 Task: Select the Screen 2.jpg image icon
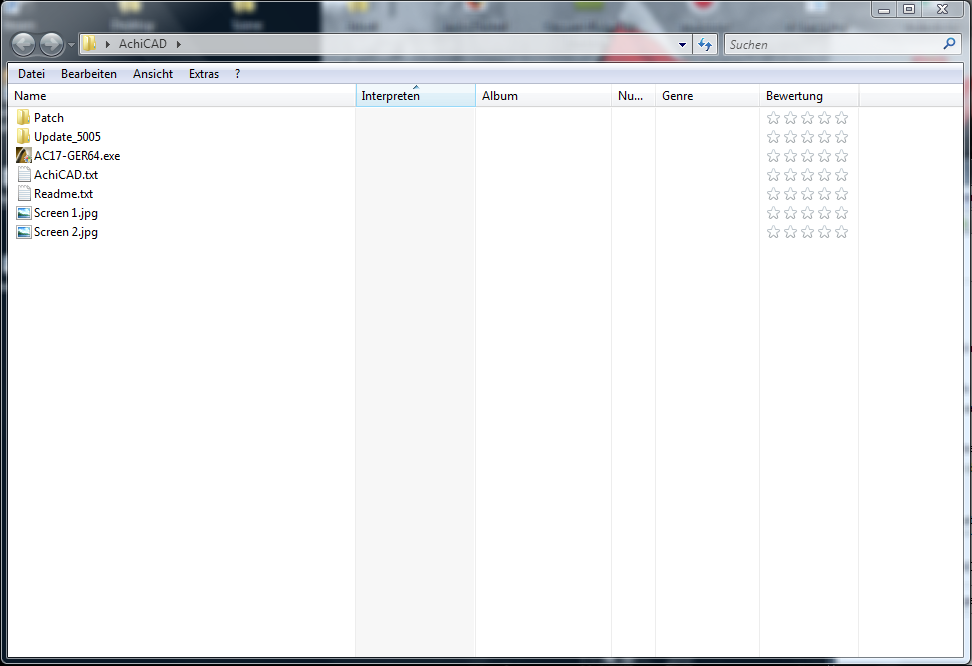[x=24, y=232]
